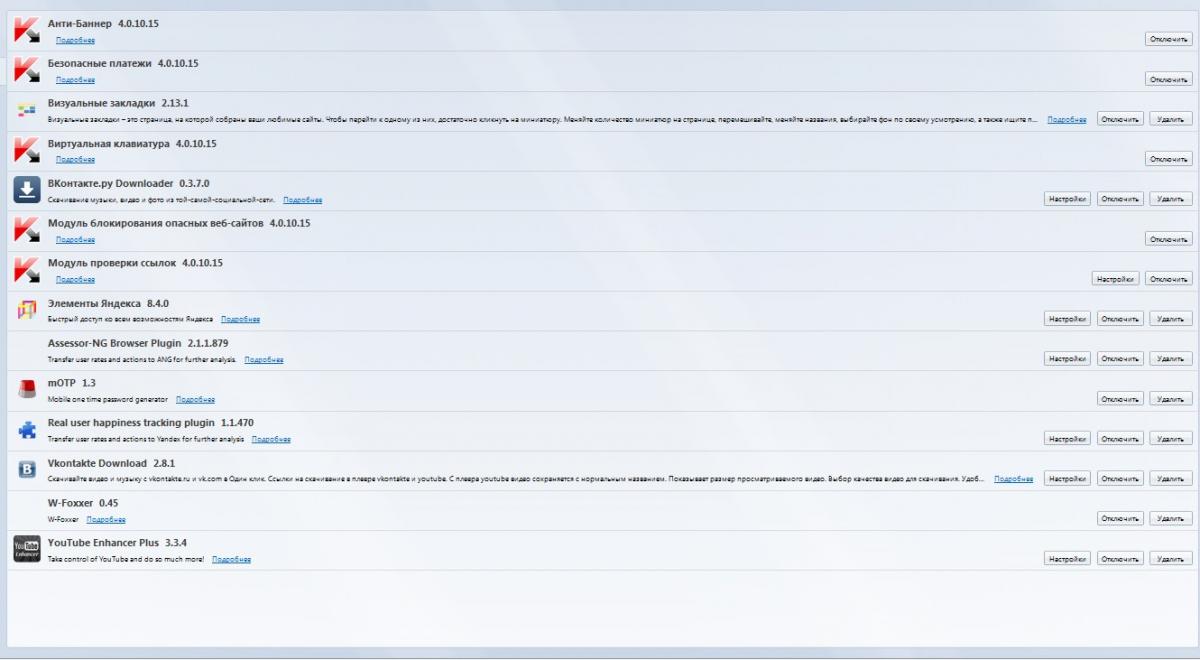Click the Визуальные закладки extension icon

(27, 111)
